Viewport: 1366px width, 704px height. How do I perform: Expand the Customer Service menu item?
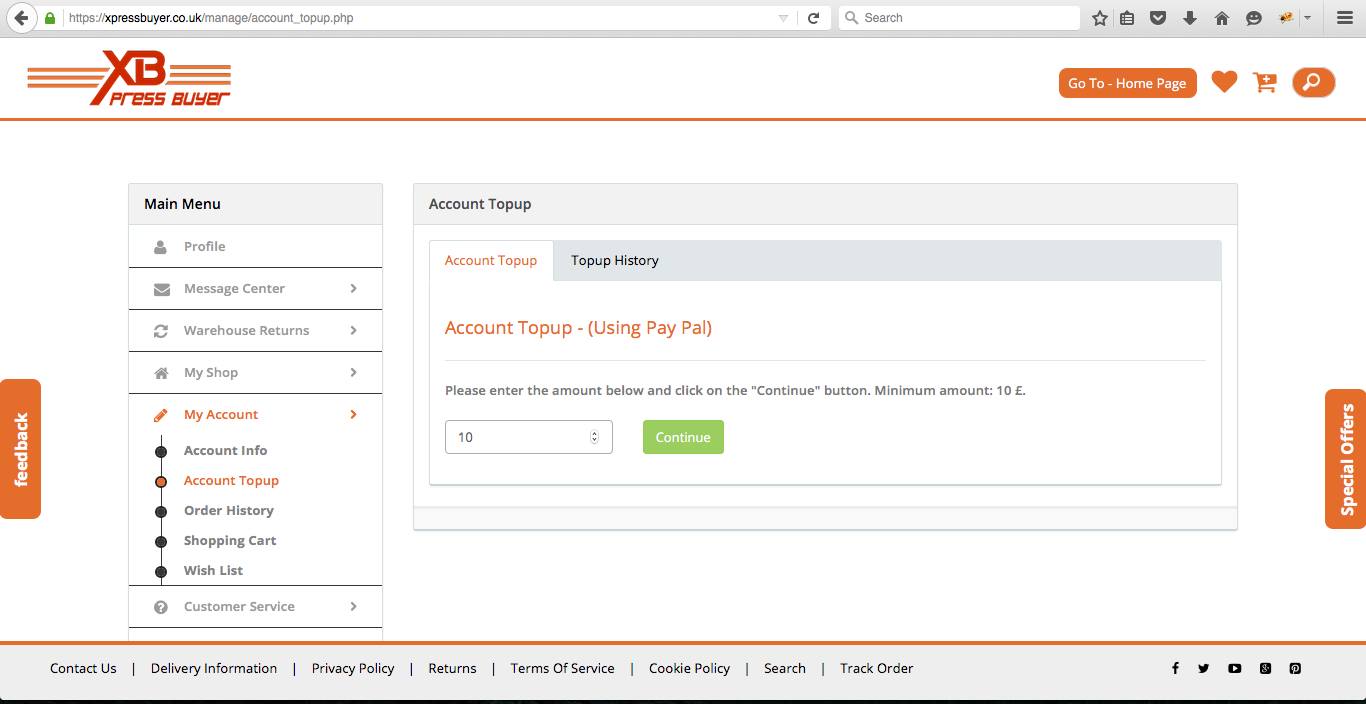(x=255, y=607)
